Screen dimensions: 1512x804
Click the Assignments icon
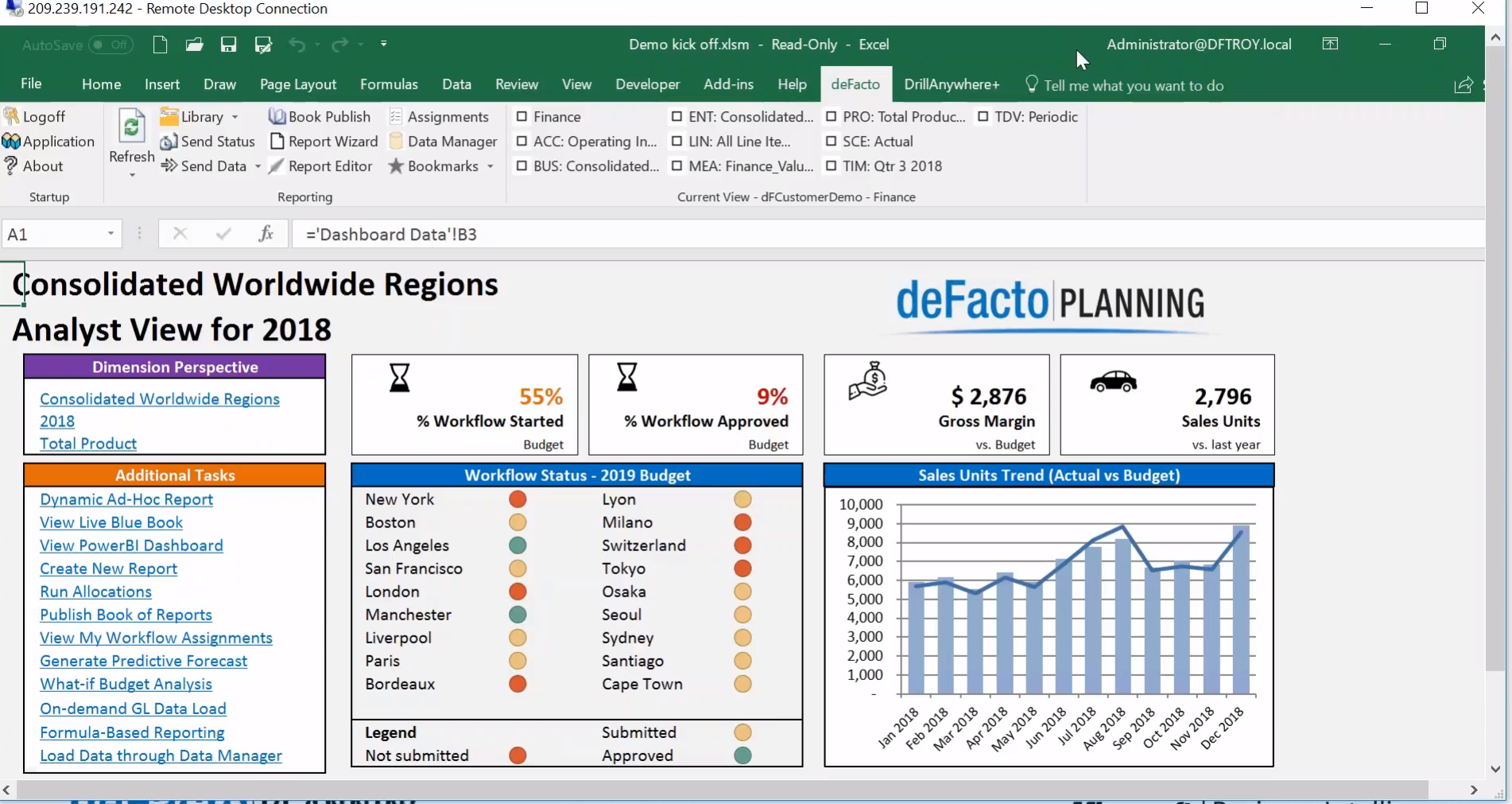point(395,116)
